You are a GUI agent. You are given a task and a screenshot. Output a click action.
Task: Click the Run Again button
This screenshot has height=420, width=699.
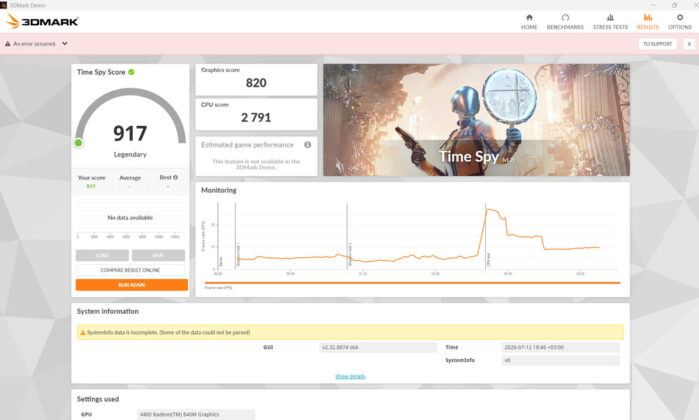pyautogui.click(x=132, y=284)
